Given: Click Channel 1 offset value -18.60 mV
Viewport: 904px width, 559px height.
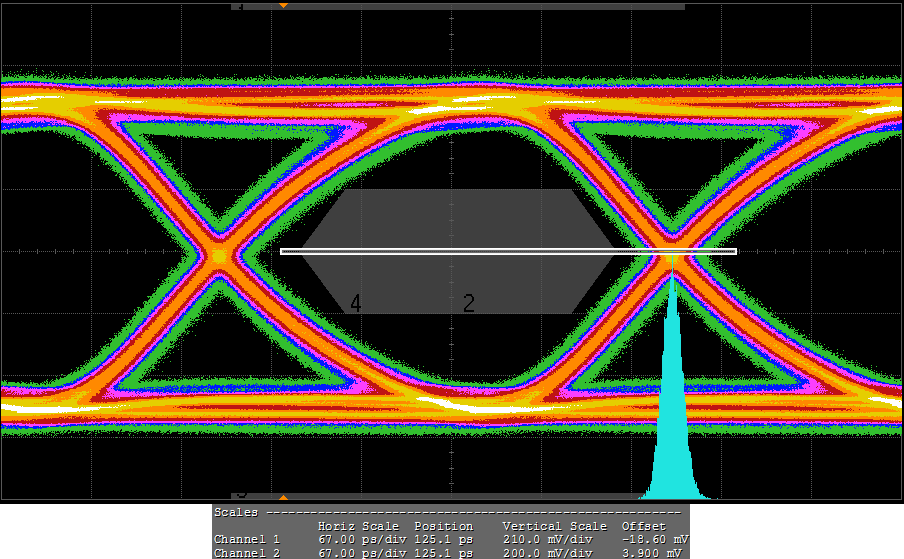Looking at the screenshot, I should click(654, 539).
